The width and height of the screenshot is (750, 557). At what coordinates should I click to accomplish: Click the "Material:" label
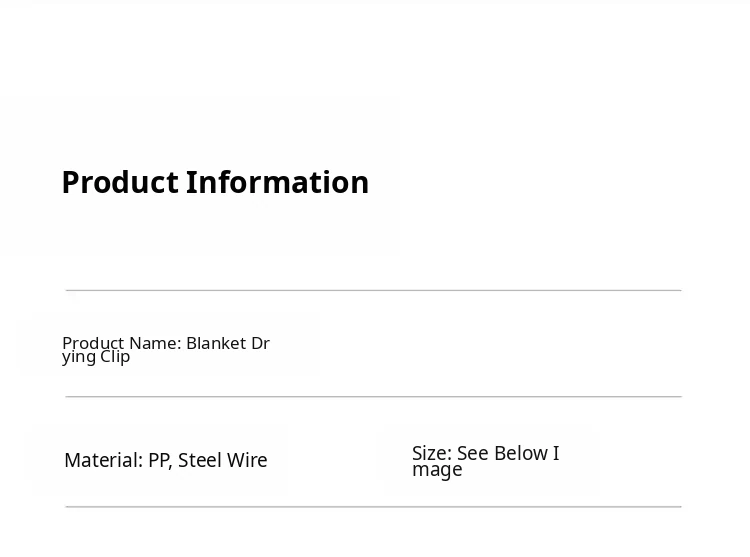(103, 460)
